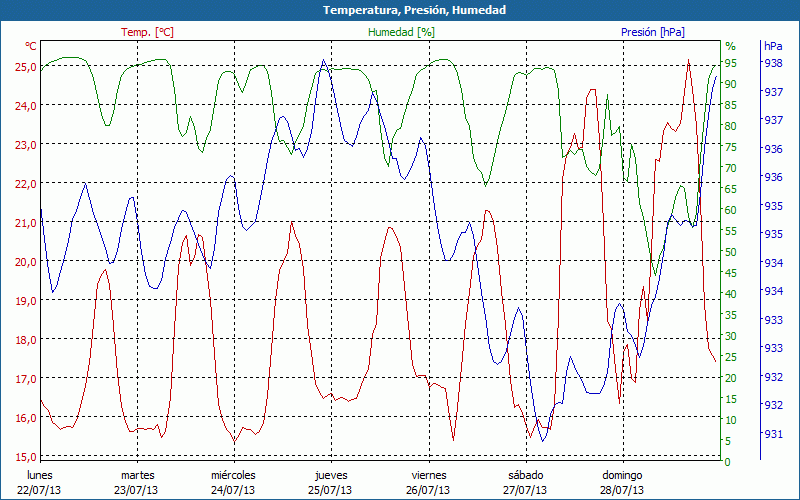Click the 15,0 temperature axis tick
800x500 pixels.
tap(25, 457)
